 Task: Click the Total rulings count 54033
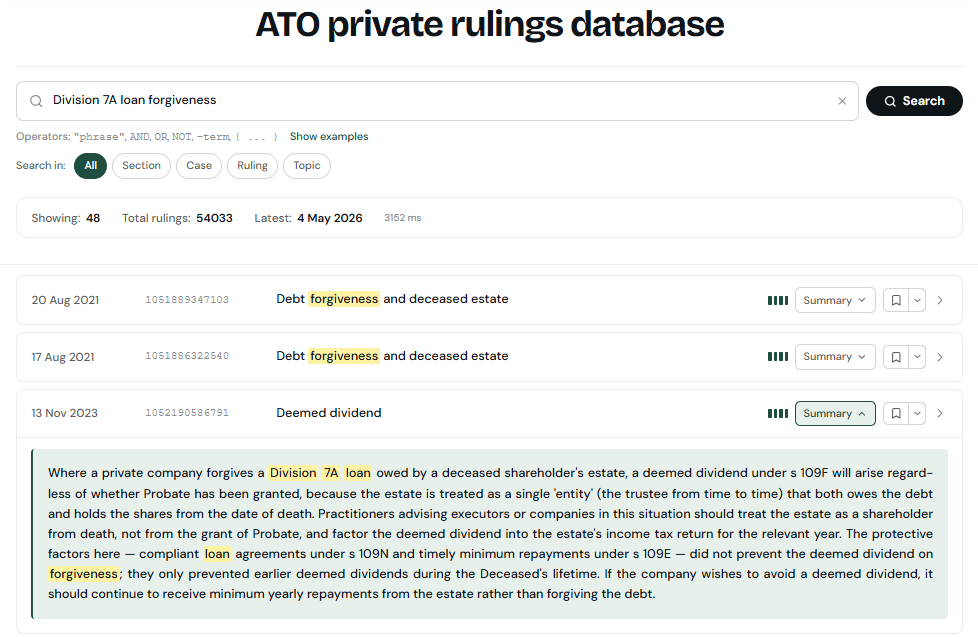coord(215,218)
